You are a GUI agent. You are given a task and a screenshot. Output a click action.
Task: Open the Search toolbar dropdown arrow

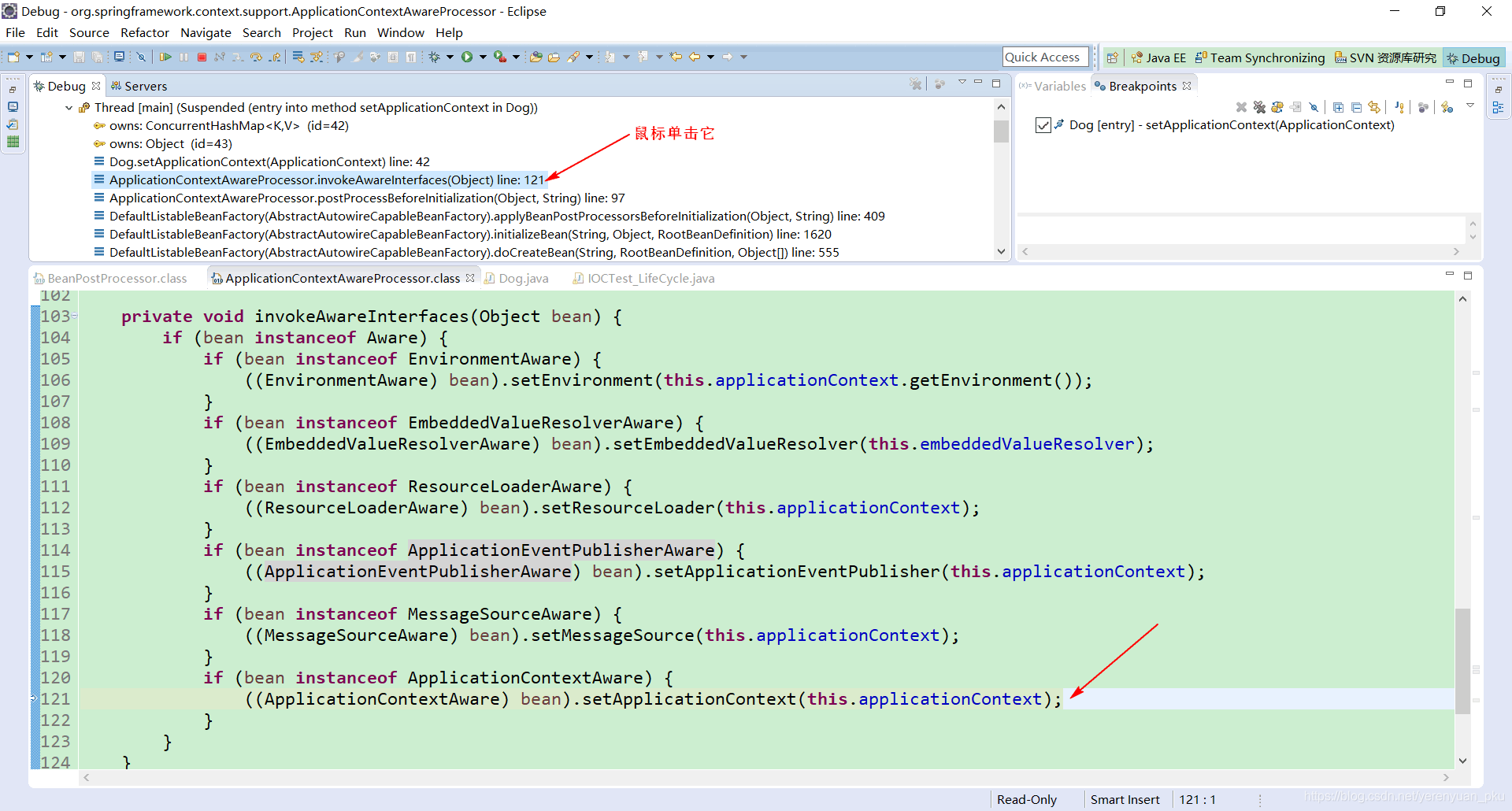(x=589, y=57)
